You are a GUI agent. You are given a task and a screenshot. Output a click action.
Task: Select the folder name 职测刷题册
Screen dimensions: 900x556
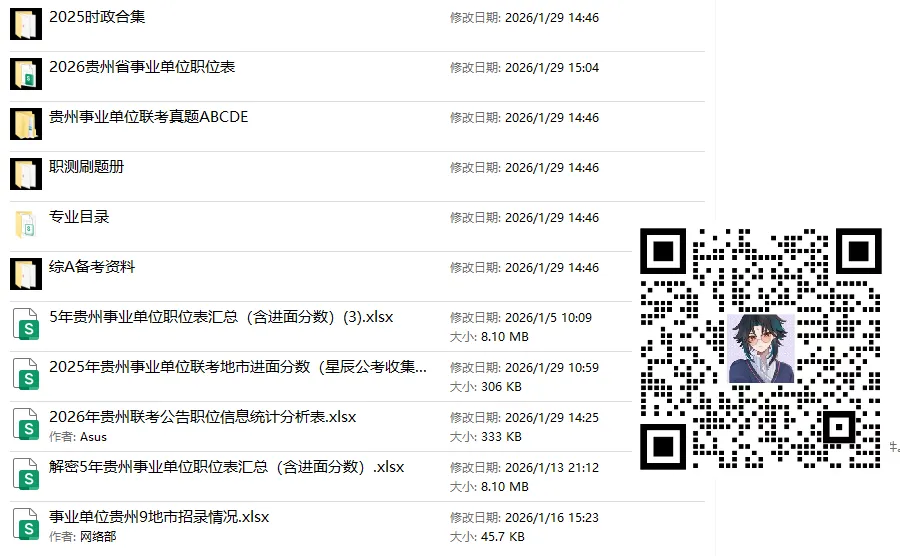point(86,166)
